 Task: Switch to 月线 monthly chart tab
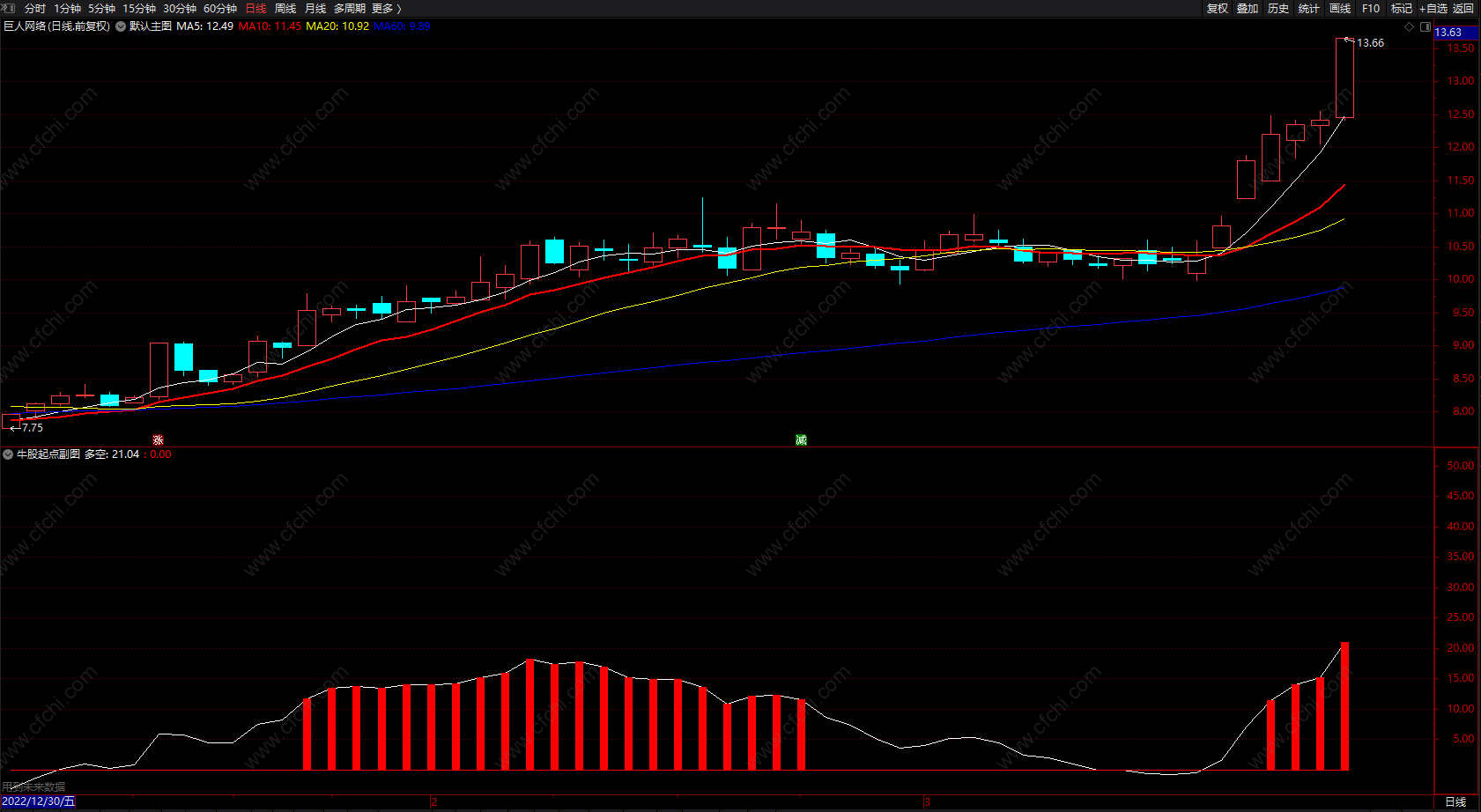[315, 9]
